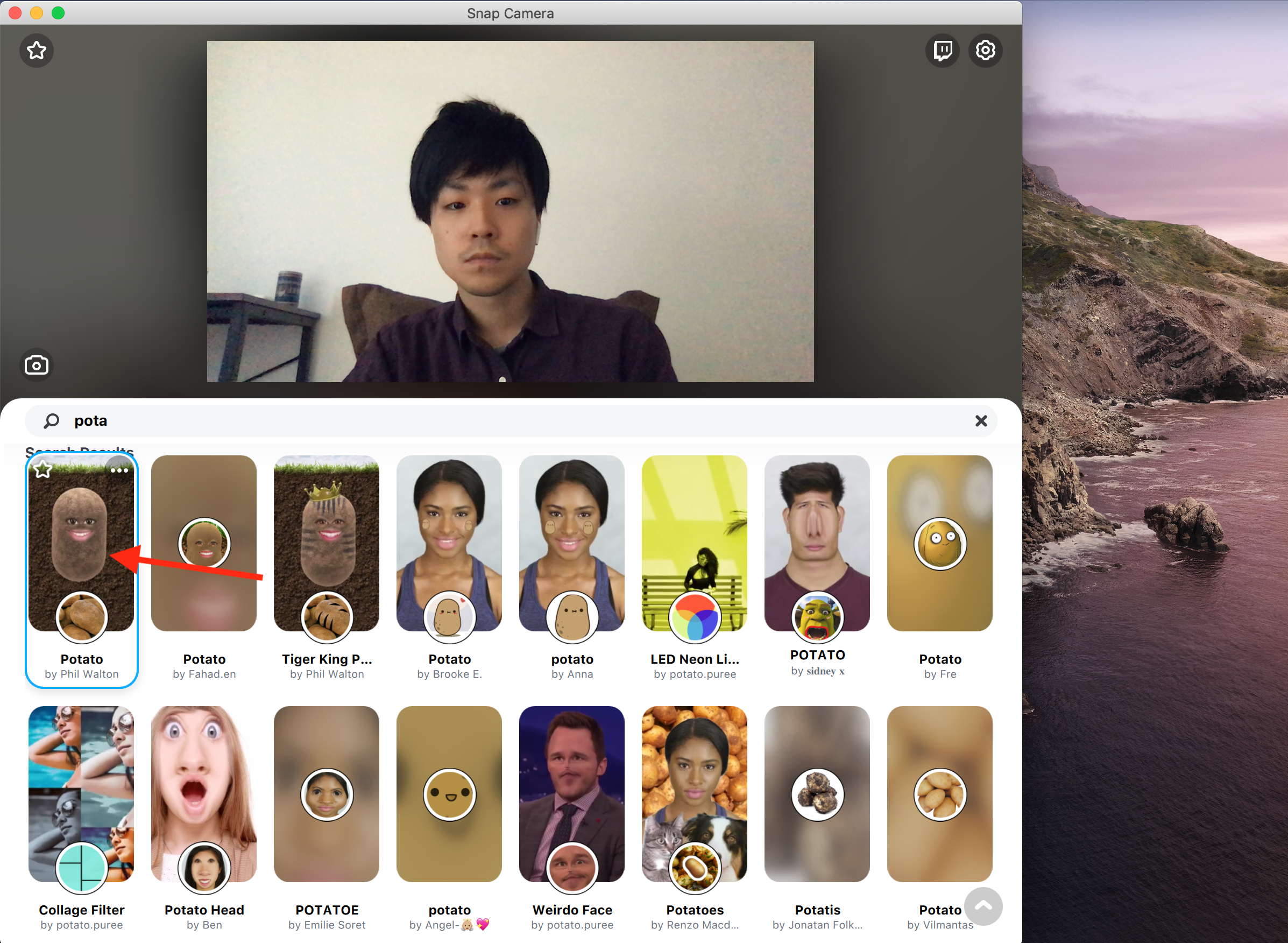Click the Potato Head lens by Ben
The height and width of the screenshot is (943, 1288).
204,793
